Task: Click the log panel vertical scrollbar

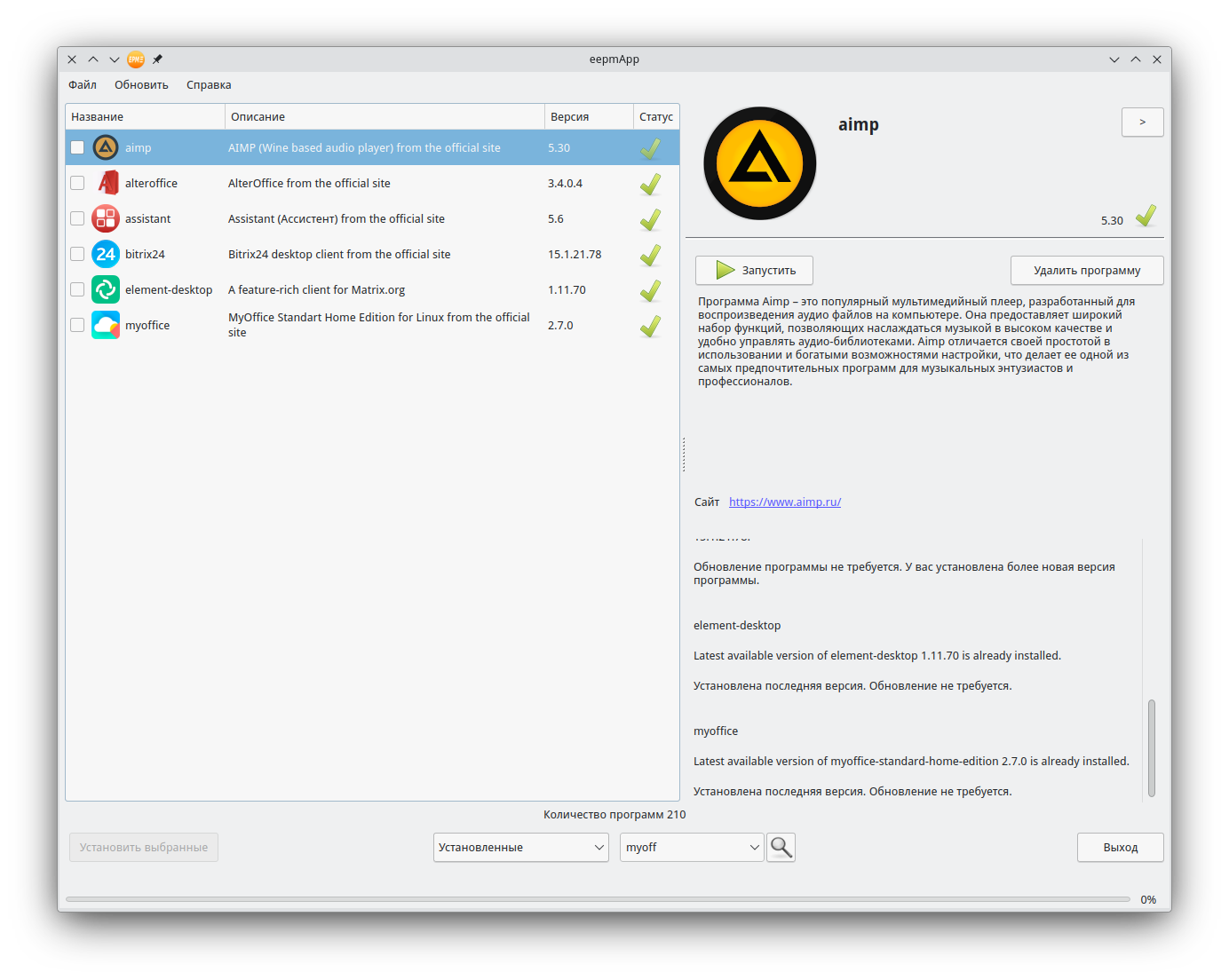Action: (x=1152, y=748)
